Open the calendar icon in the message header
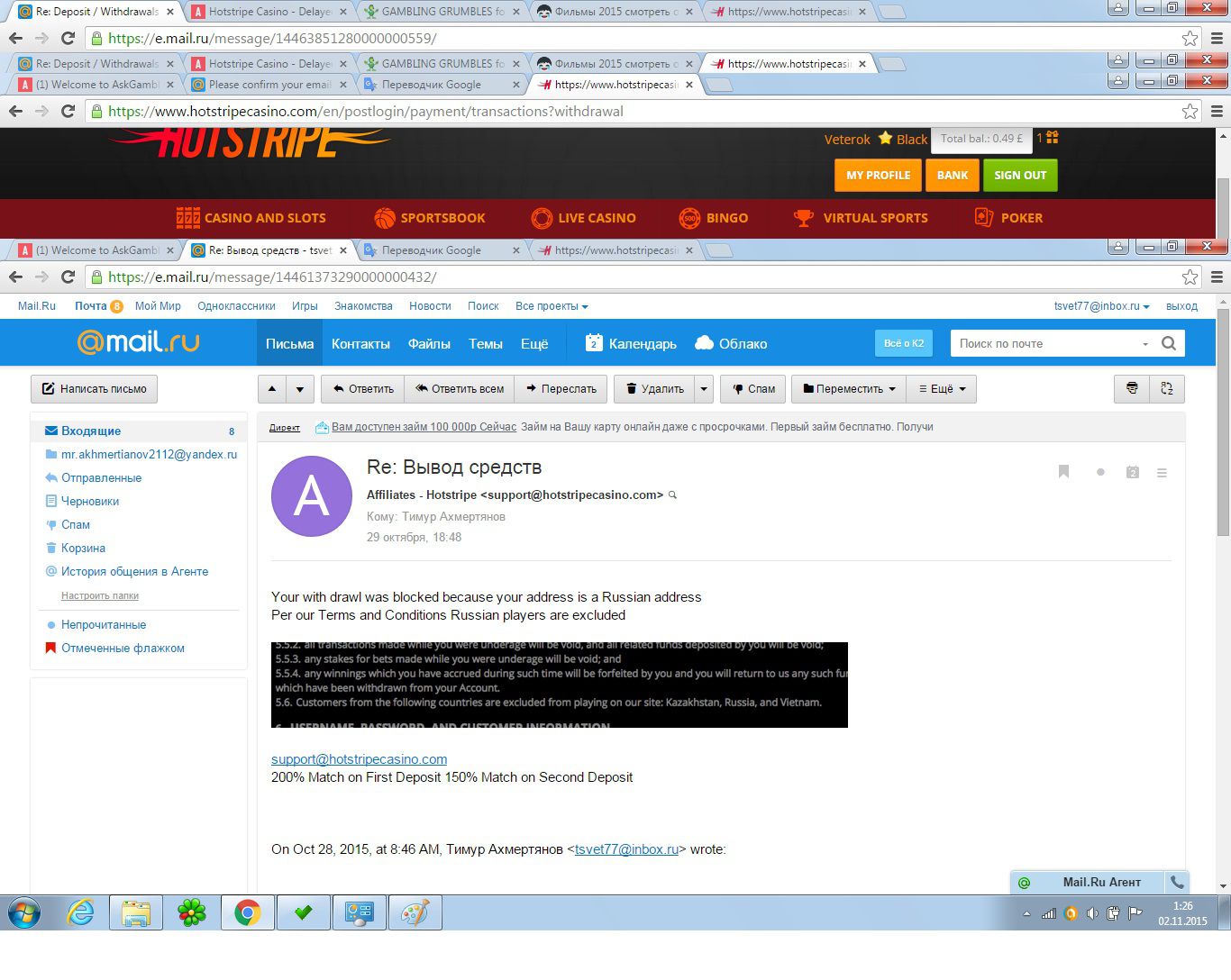 tap(1133, 472)
